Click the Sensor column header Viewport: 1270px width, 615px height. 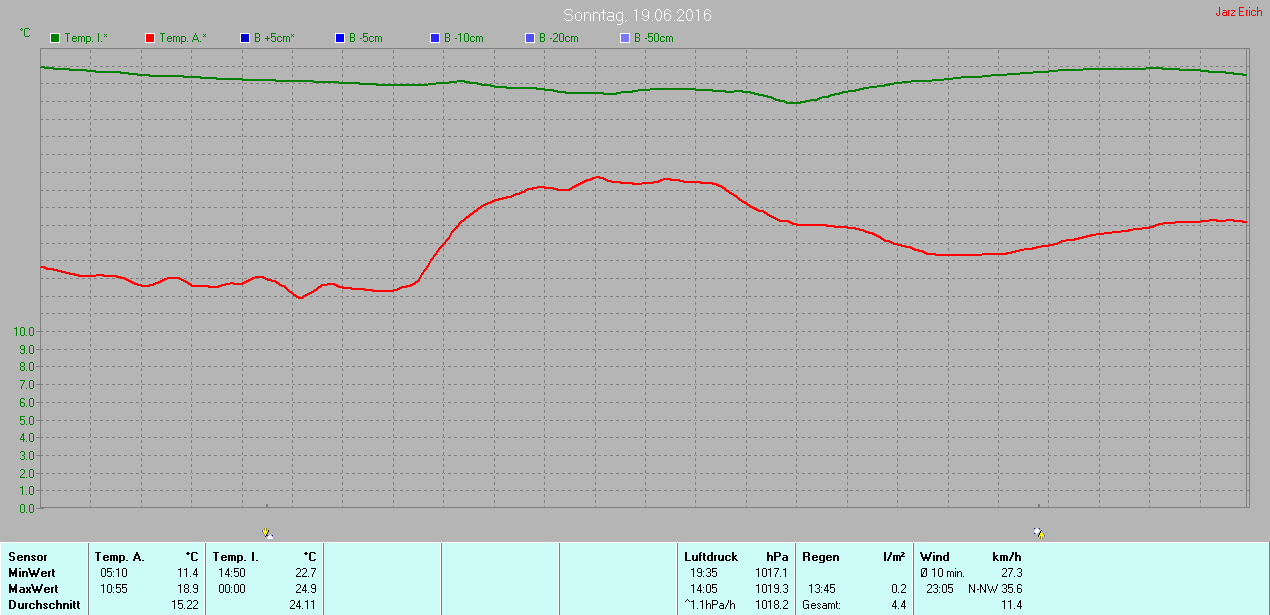[27, 557]
